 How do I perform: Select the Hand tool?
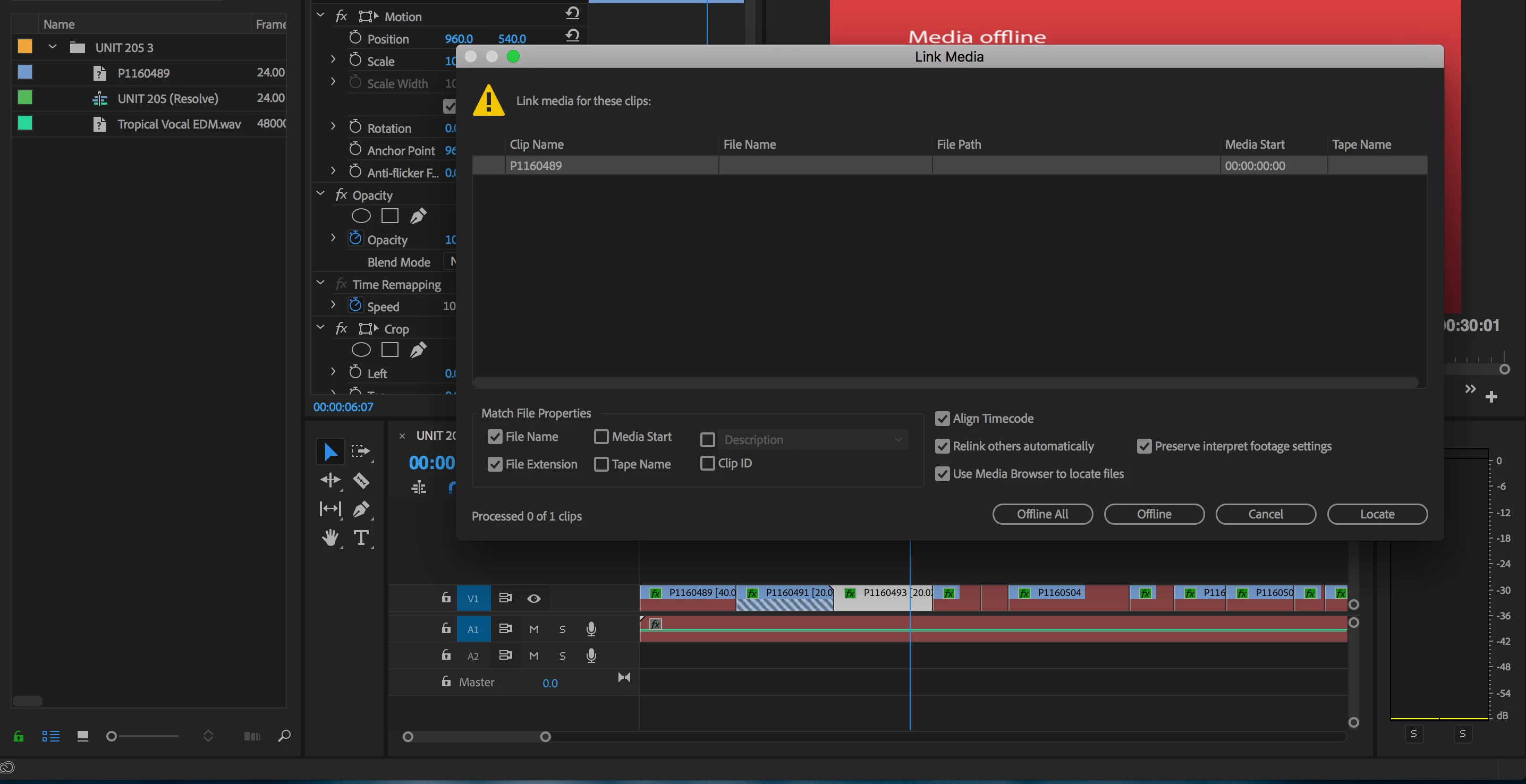point(330,538)
